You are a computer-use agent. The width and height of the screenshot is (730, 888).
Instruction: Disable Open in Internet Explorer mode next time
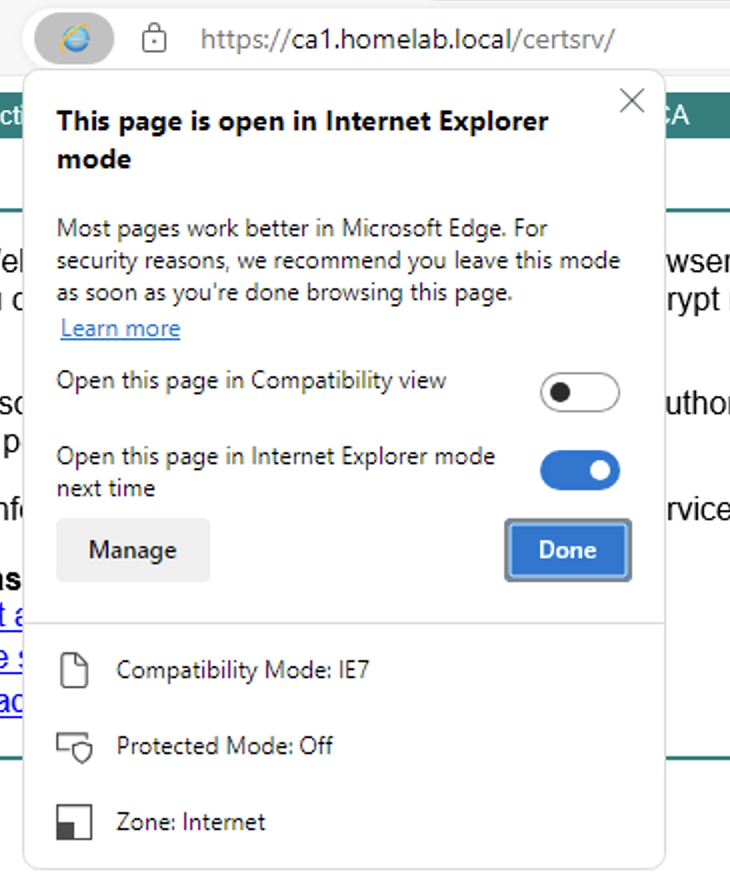tap(579, 470)
